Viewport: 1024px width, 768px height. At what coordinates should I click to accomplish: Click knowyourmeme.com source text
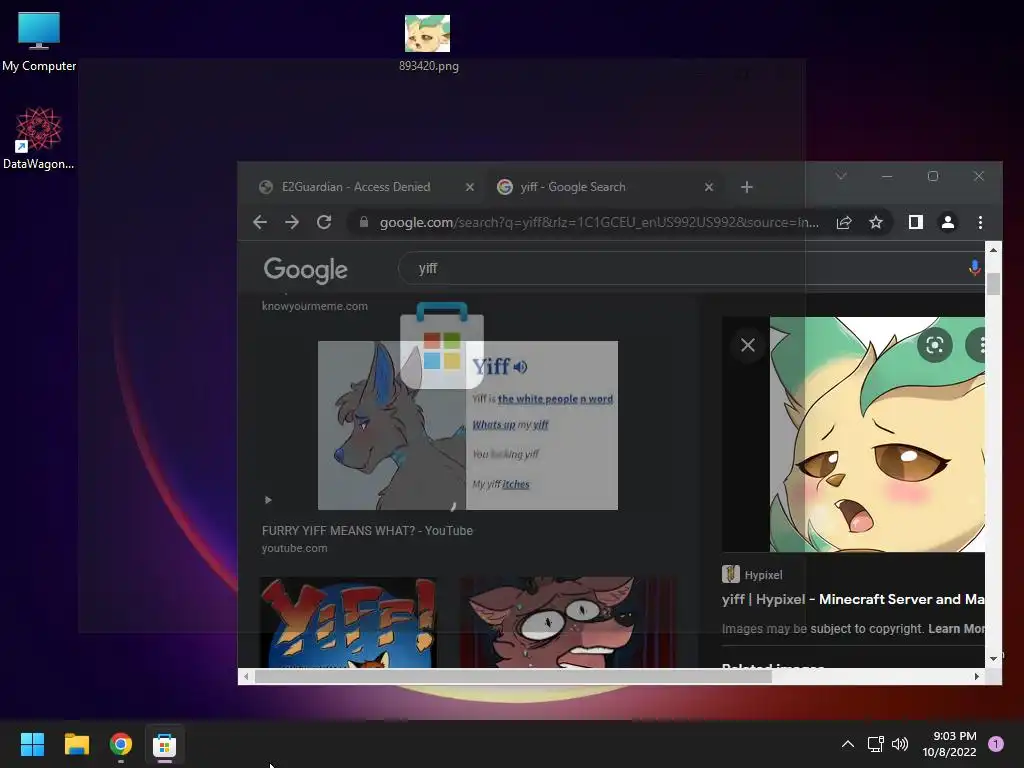(x=315, y=306)
